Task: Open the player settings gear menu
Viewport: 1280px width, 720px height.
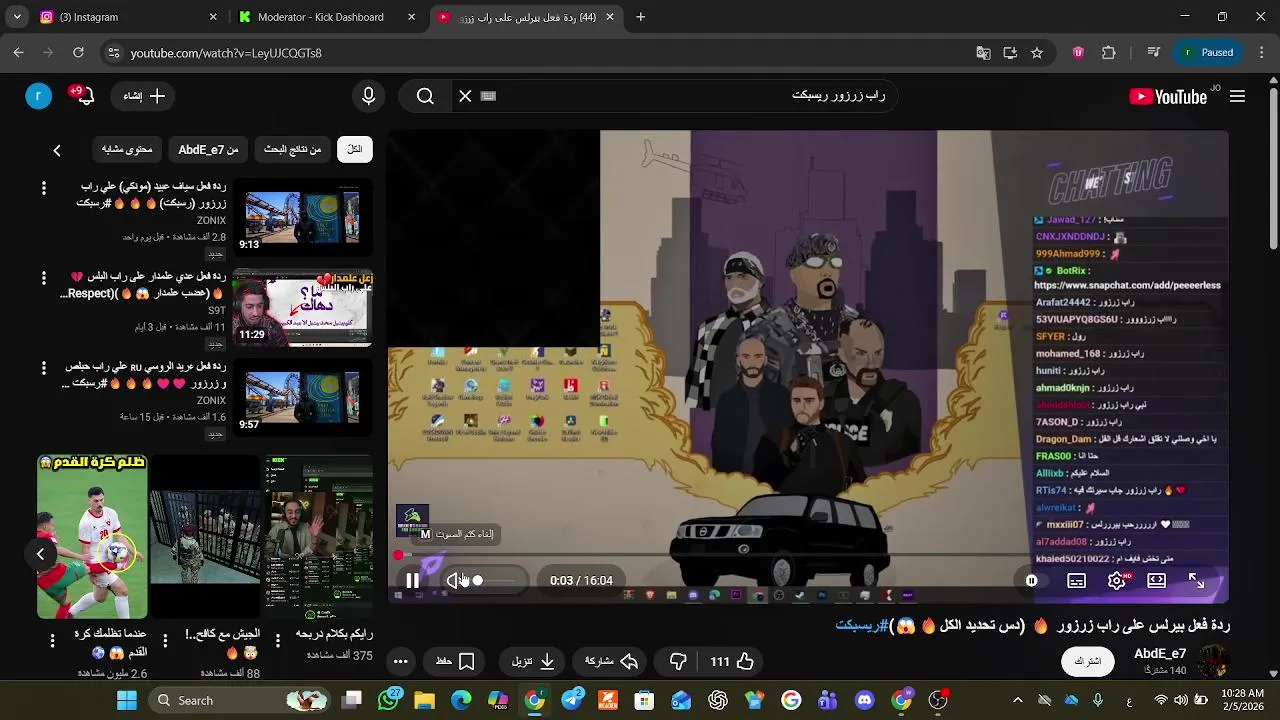Action: click(x=1117, y=580)
